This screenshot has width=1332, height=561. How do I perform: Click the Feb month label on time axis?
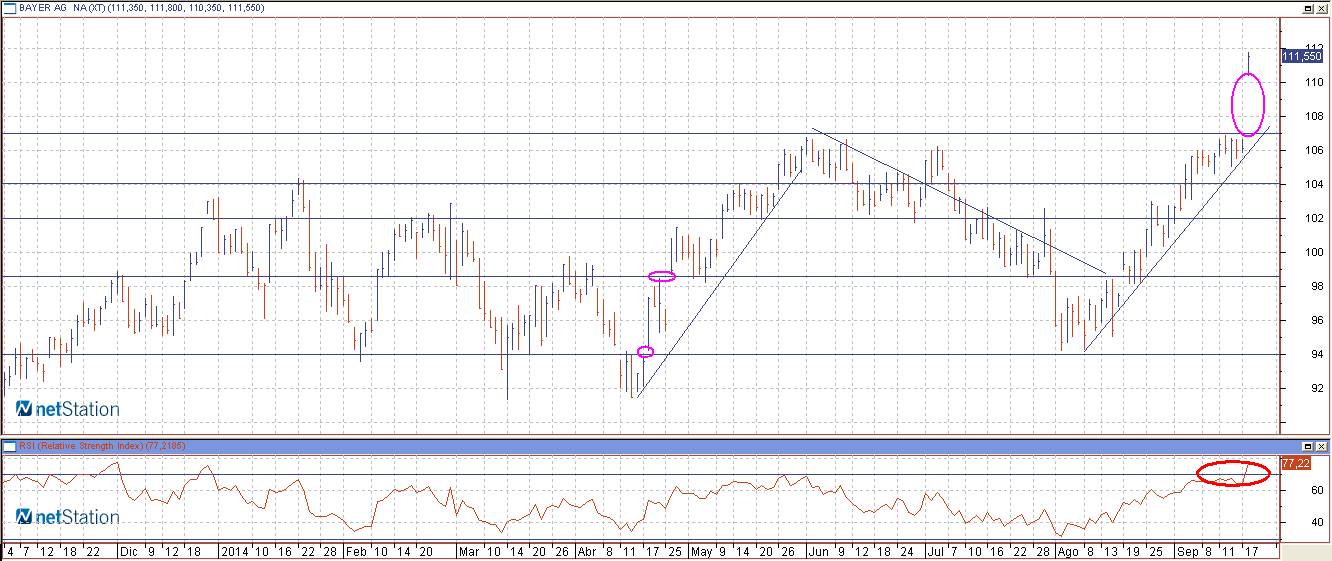tap(356, 551)
